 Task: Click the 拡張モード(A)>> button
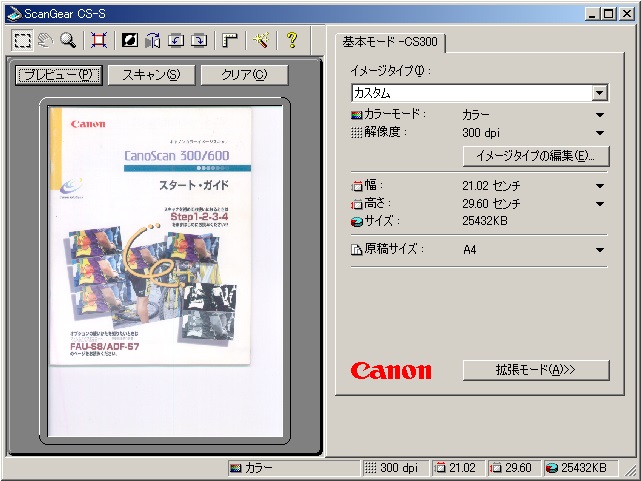click(536, 370)
